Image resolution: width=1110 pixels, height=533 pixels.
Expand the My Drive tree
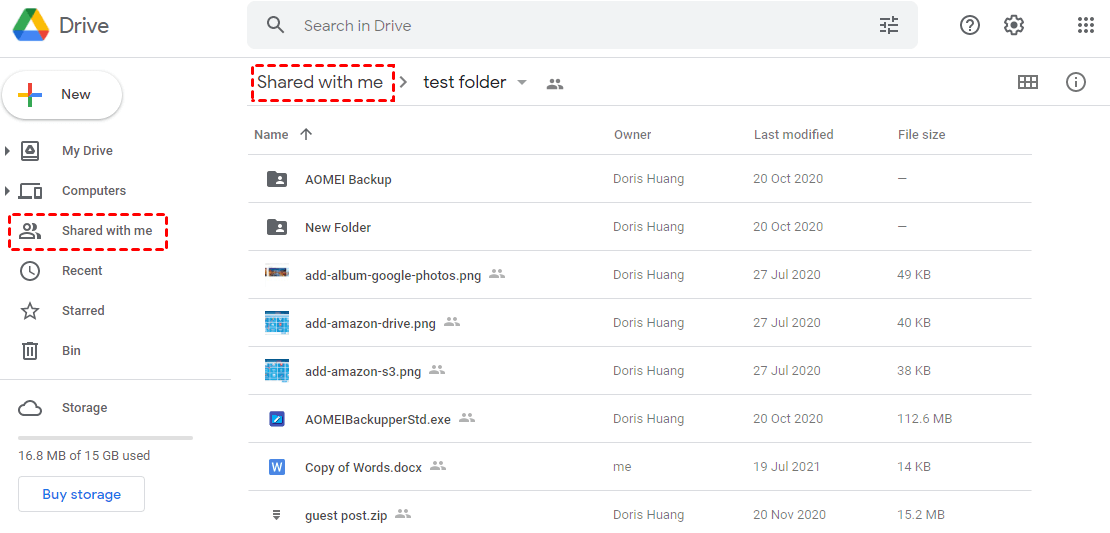pyautogui.click(x=8, y=151)
